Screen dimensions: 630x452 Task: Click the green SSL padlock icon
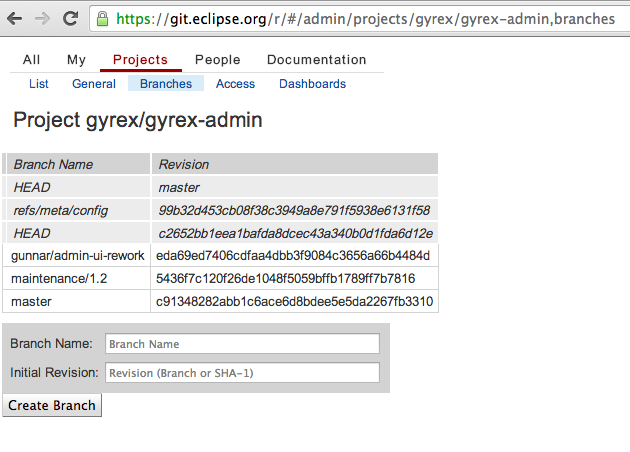point(102,19)
